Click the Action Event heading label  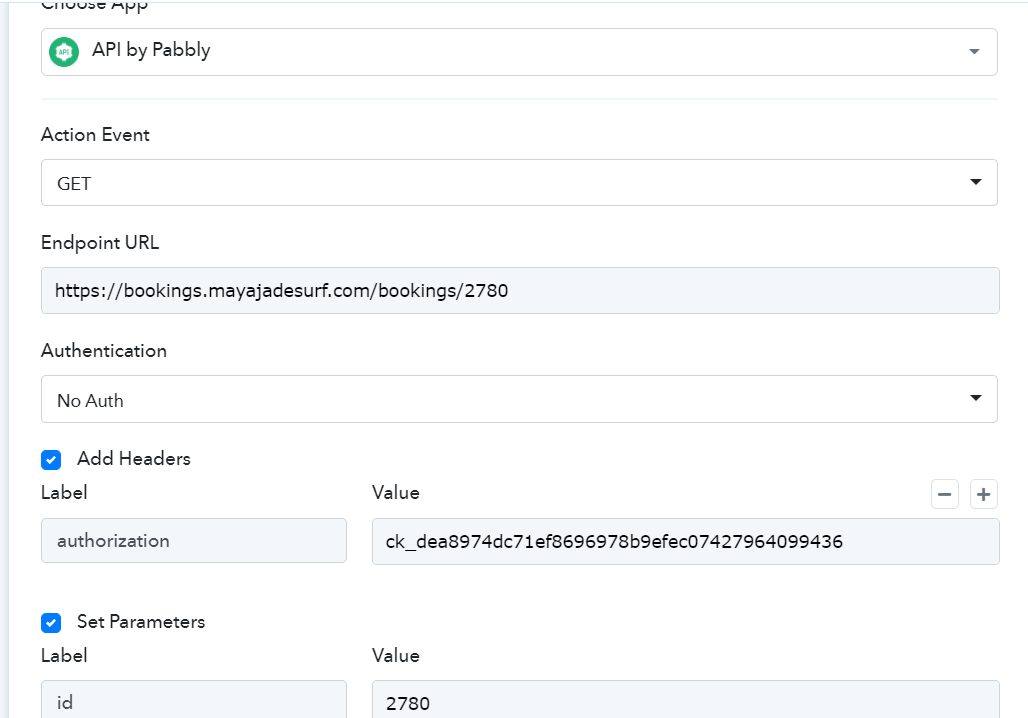pyautogui.click(x=95, y=135)
